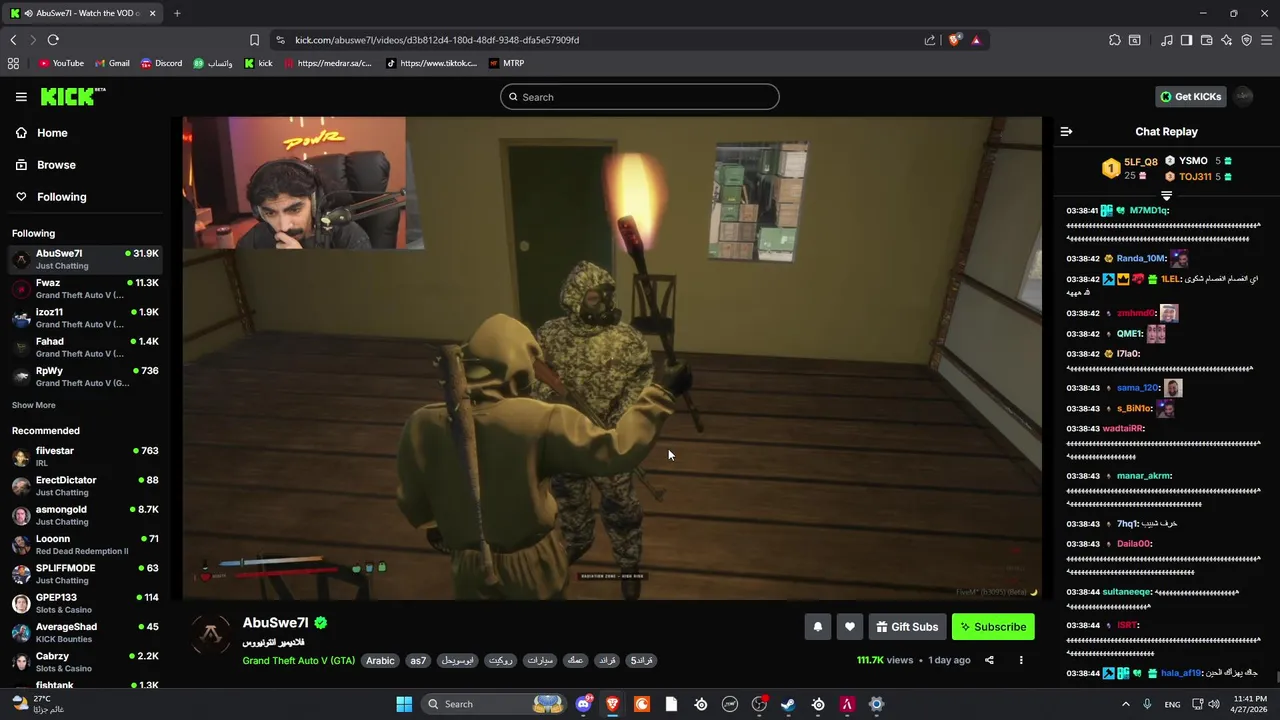Screen dimensions: 1280x720
Task: Click chat username sama_120
Action: [x=1137, y=388]
